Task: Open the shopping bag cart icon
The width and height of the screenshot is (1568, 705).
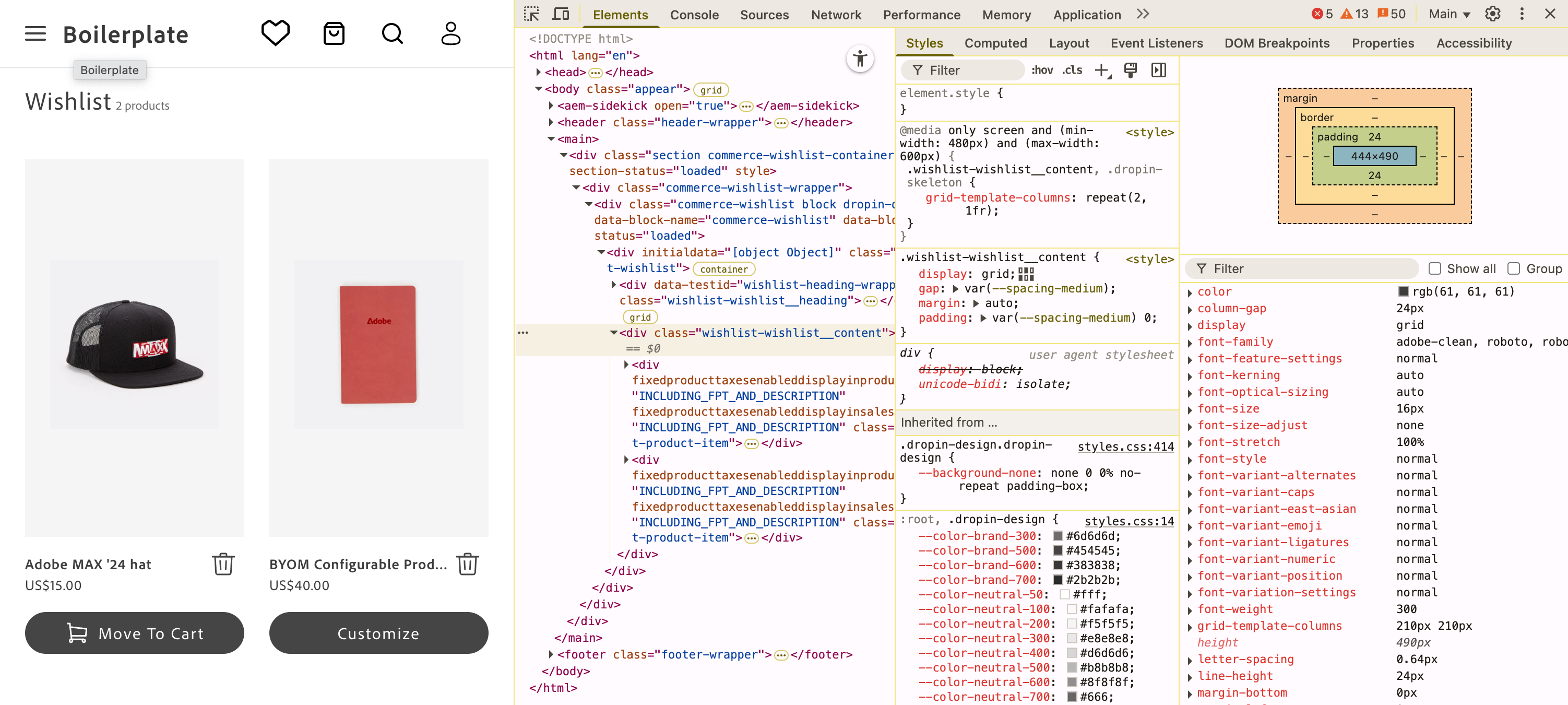Action: point(334,33)
